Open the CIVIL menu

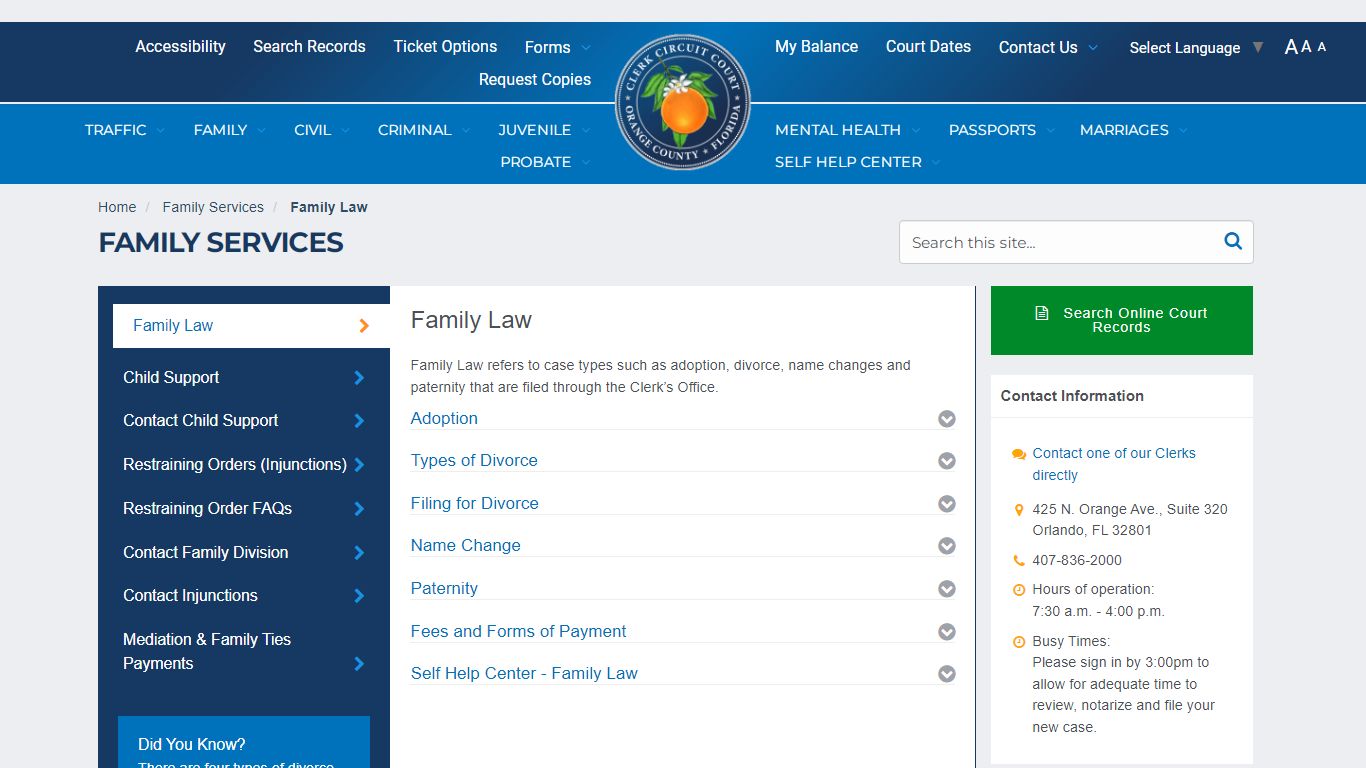pyautogui.click(x=322, y=130)
